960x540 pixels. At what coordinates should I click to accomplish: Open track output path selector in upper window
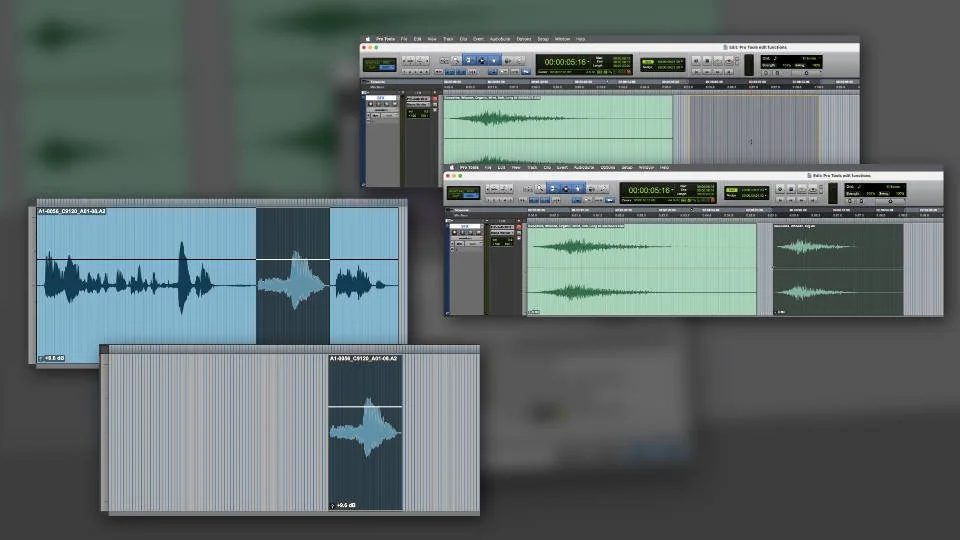point(418,105)
